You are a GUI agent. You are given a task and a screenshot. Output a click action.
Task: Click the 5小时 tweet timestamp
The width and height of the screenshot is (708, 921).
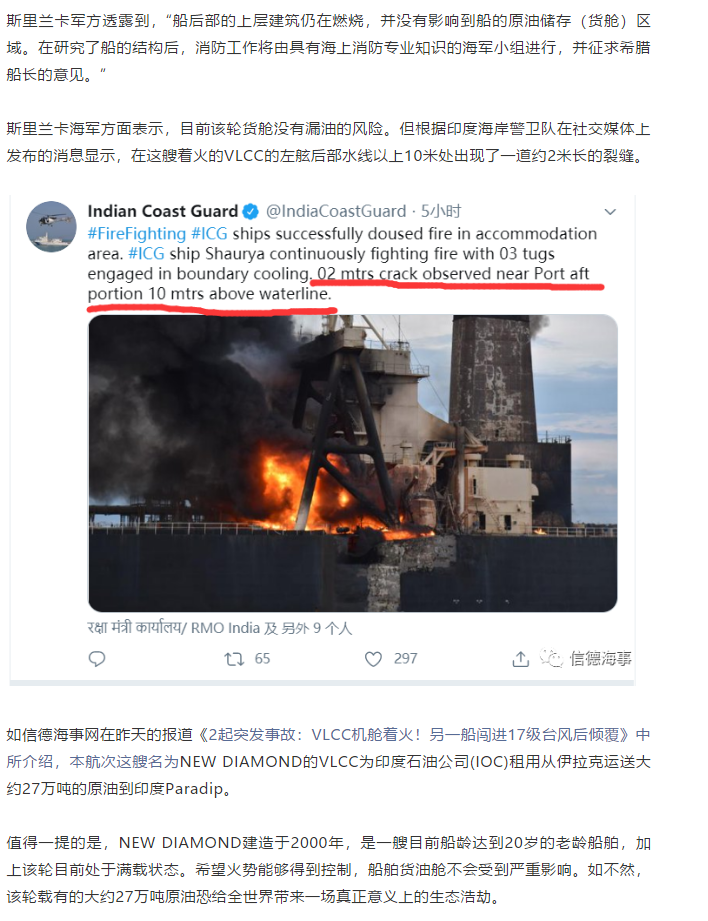441,211
